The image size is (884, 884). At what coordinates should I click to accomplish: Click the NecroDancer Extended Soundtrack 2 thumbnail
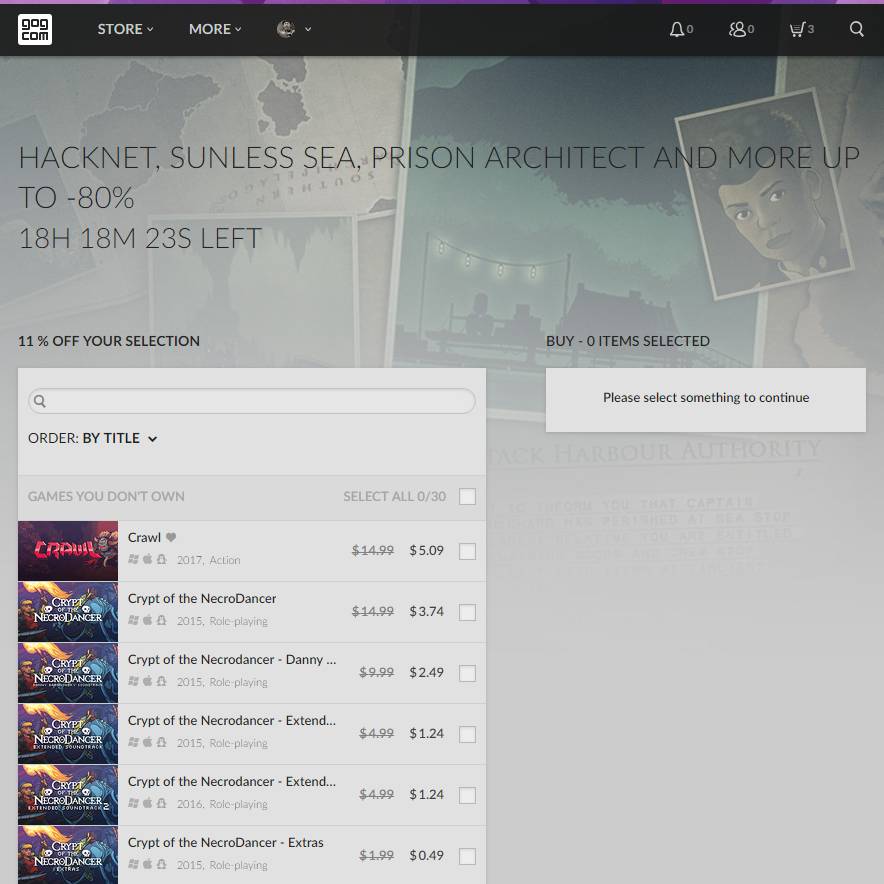[x=68, y=795]
